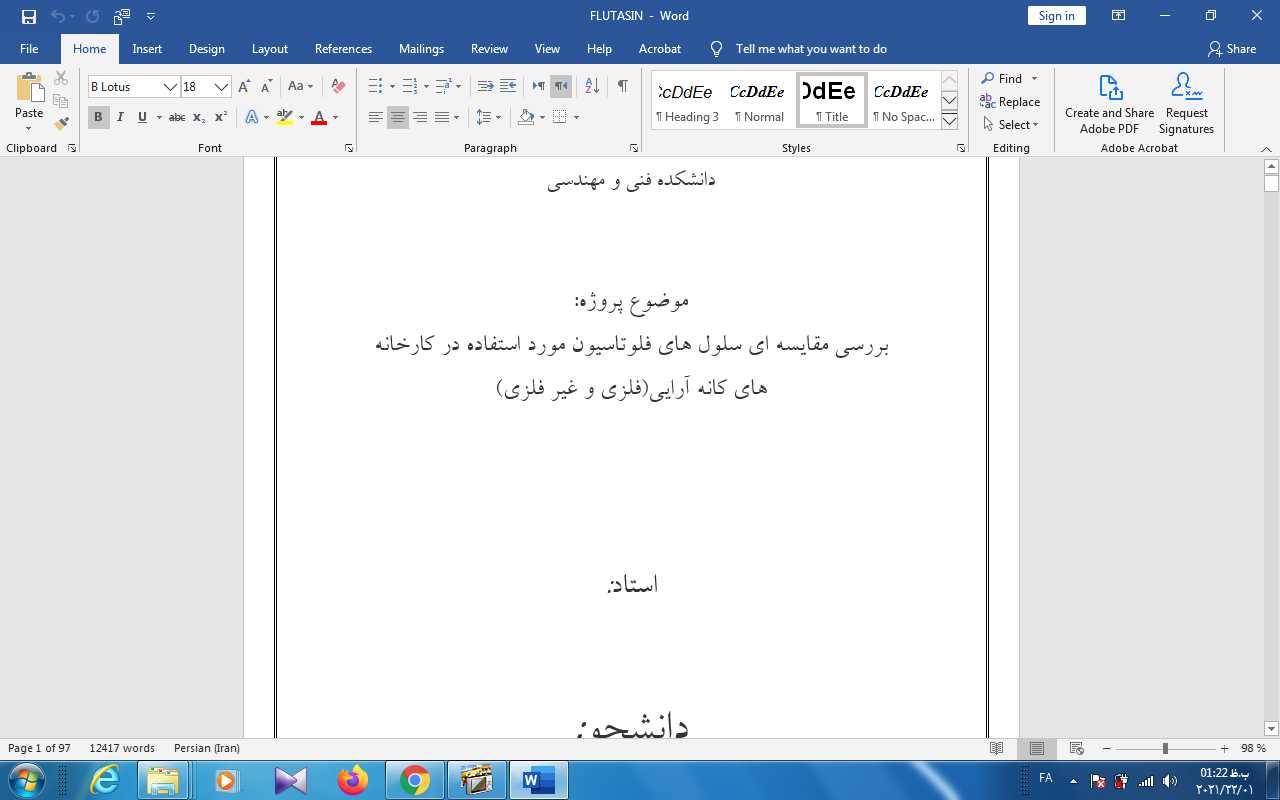Viewport: 1280px width, 800px height.
Task: Open the References tab
Action: 343,49
